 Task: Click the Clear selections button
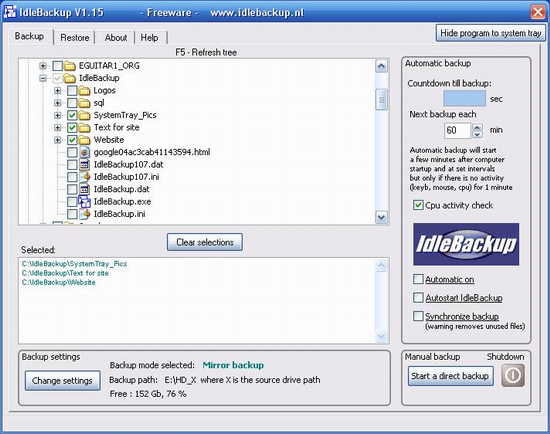click(205, 242)
